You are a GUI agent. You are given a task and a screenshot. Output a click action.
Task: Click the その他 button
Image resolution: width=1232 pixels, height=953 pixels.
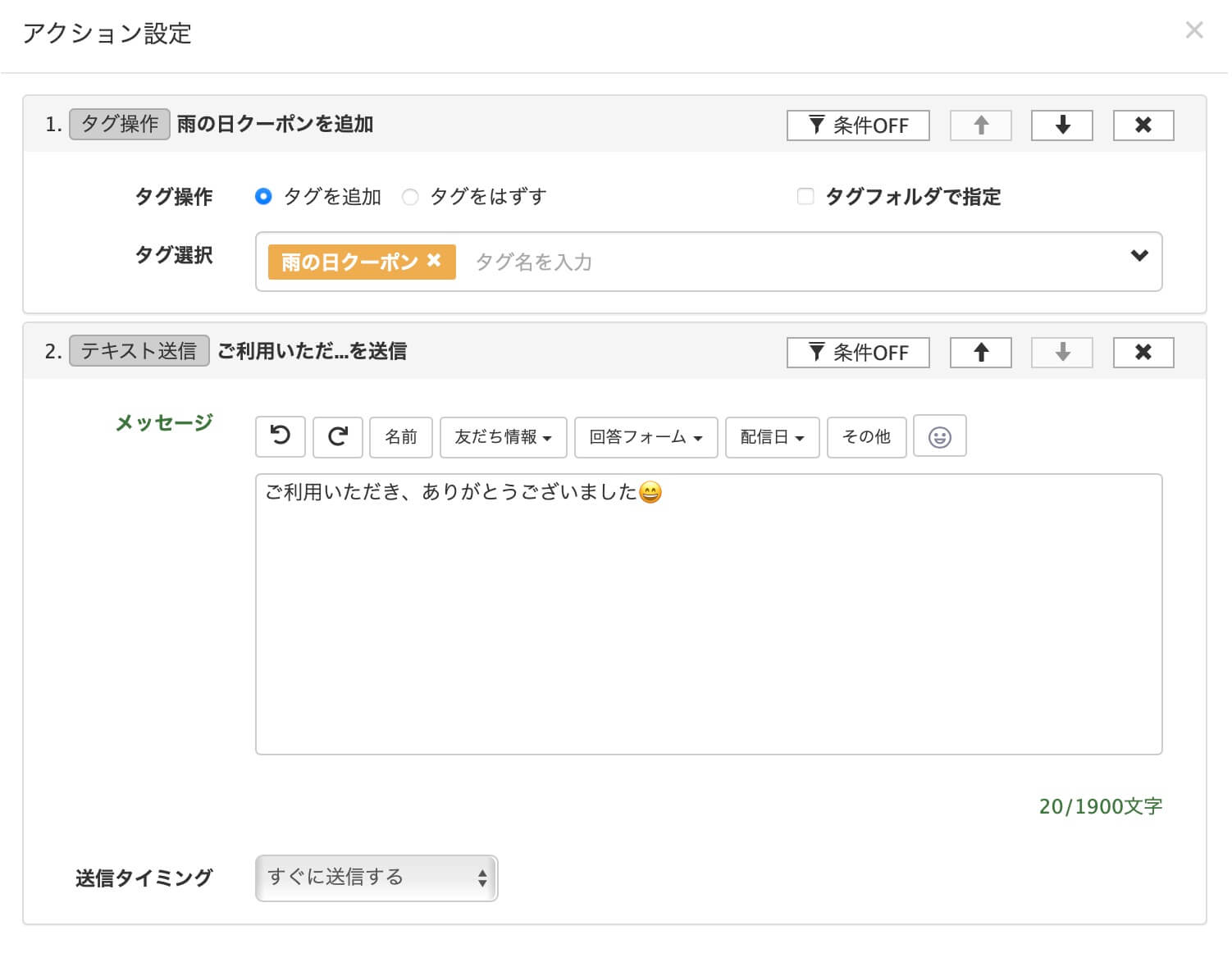click(866, 437)
